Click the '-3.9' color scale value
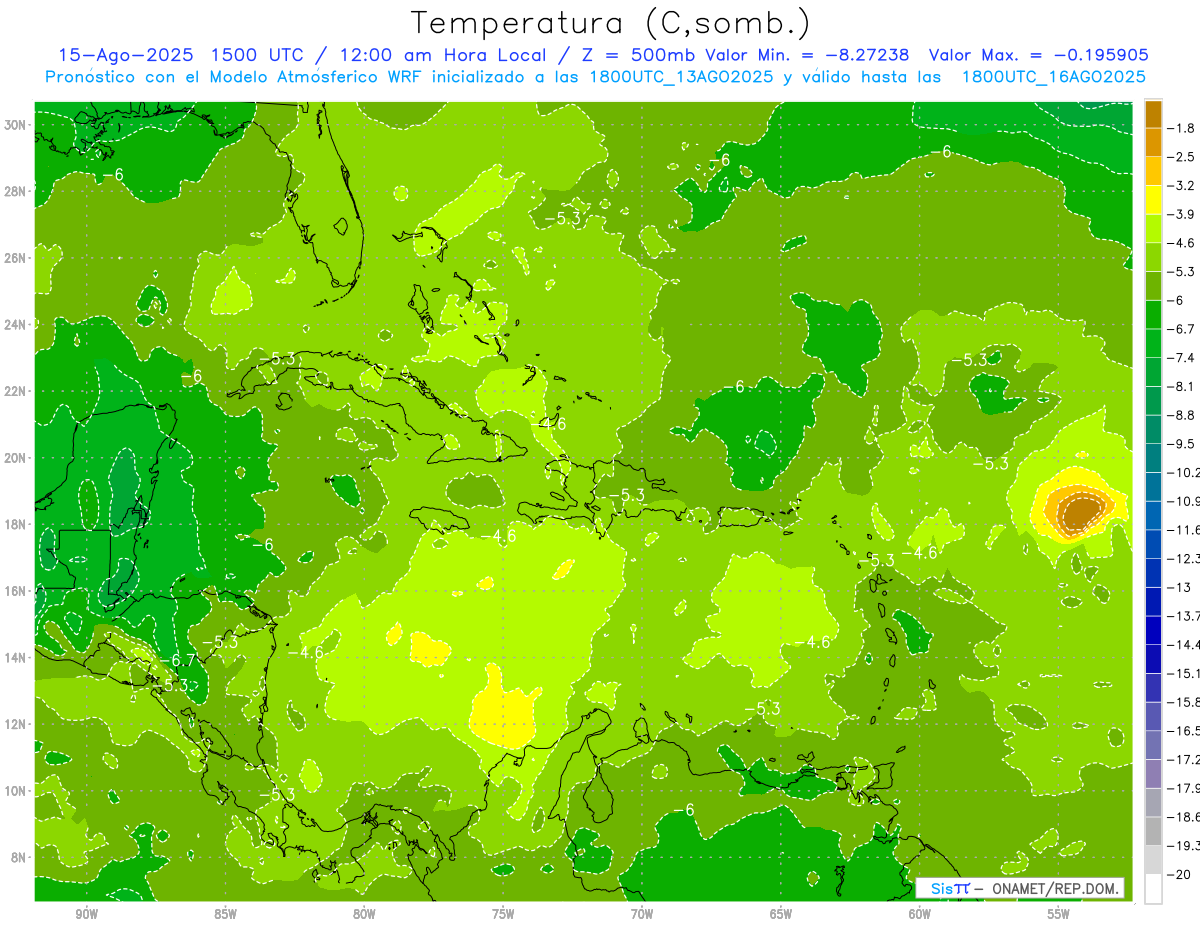The width and height of the screenshot is (1200, 927). click(x=1181, y=214)
